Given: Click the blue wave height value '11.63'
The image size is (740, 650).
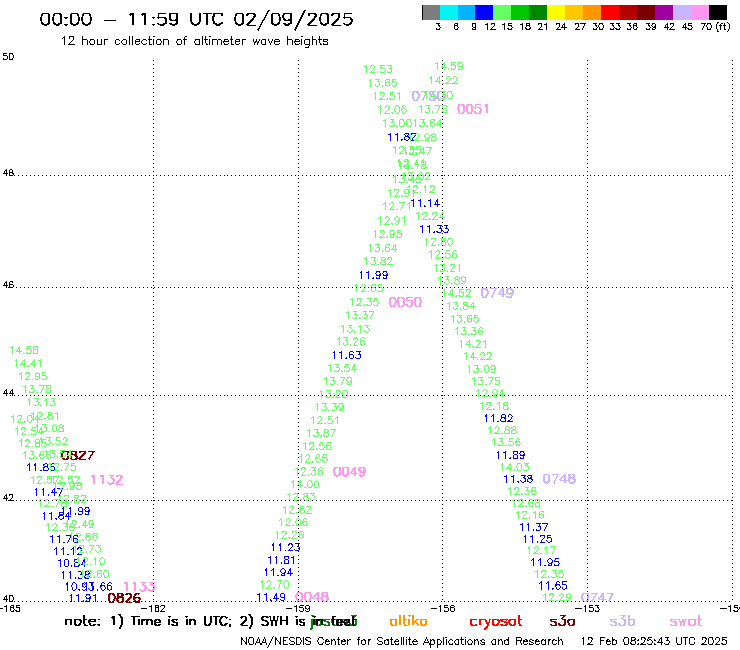Looking at the screenshot, I should pos(347,355).
